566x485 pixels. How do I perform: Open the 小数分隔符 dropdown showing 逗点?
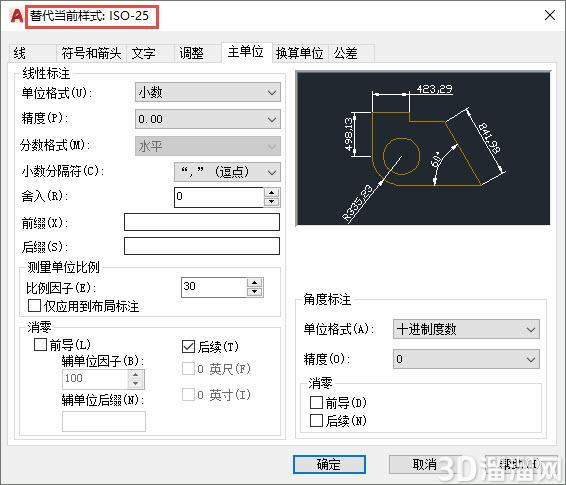point(227,172)
